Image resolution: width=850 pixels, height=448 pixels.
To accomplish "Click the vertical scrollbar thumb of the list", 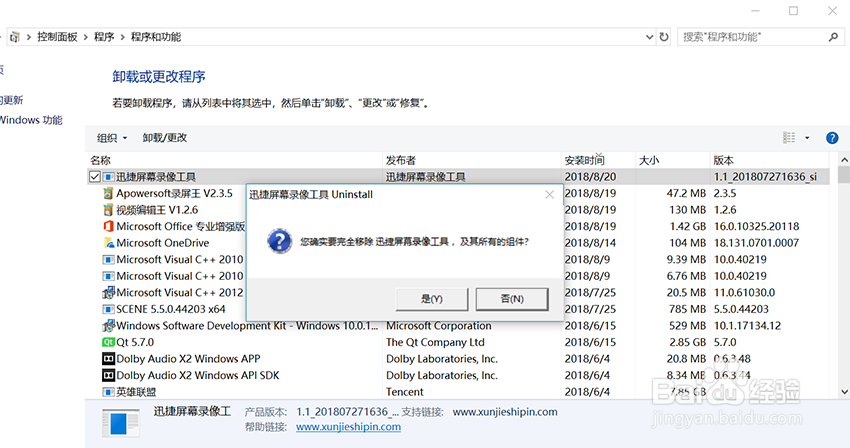I will coord(844,175).
